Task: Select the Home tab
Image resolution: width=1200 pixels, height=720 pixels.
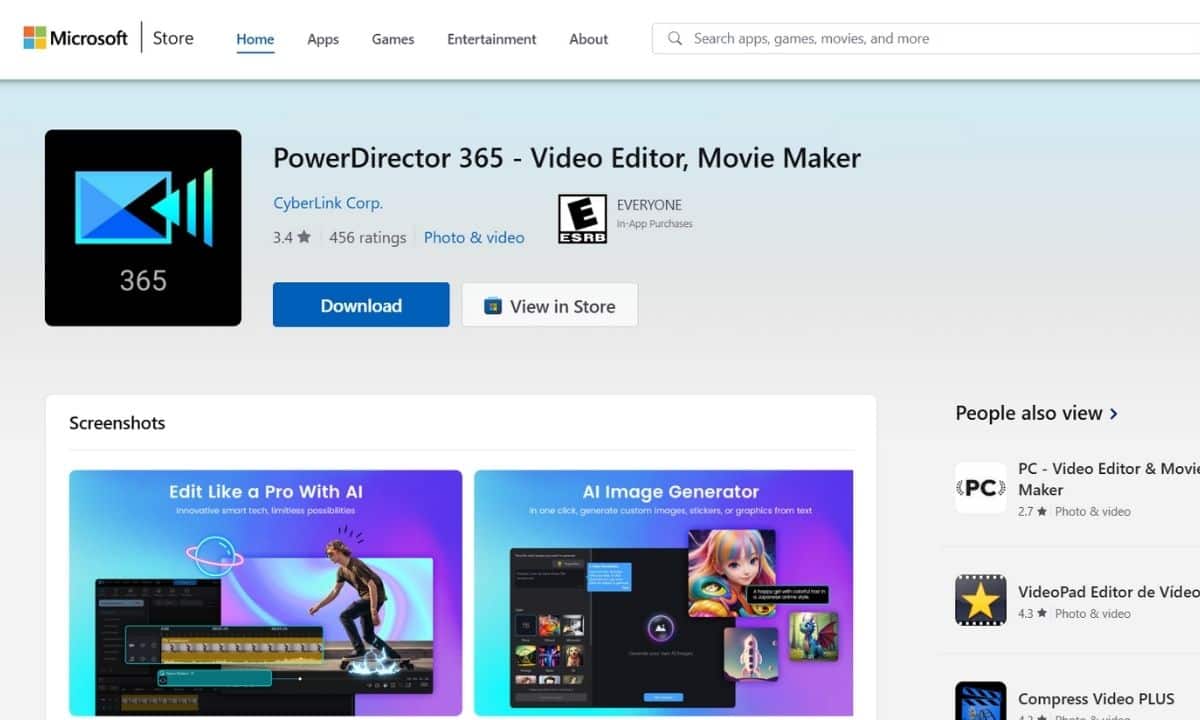Action: (x=255, y=39)
